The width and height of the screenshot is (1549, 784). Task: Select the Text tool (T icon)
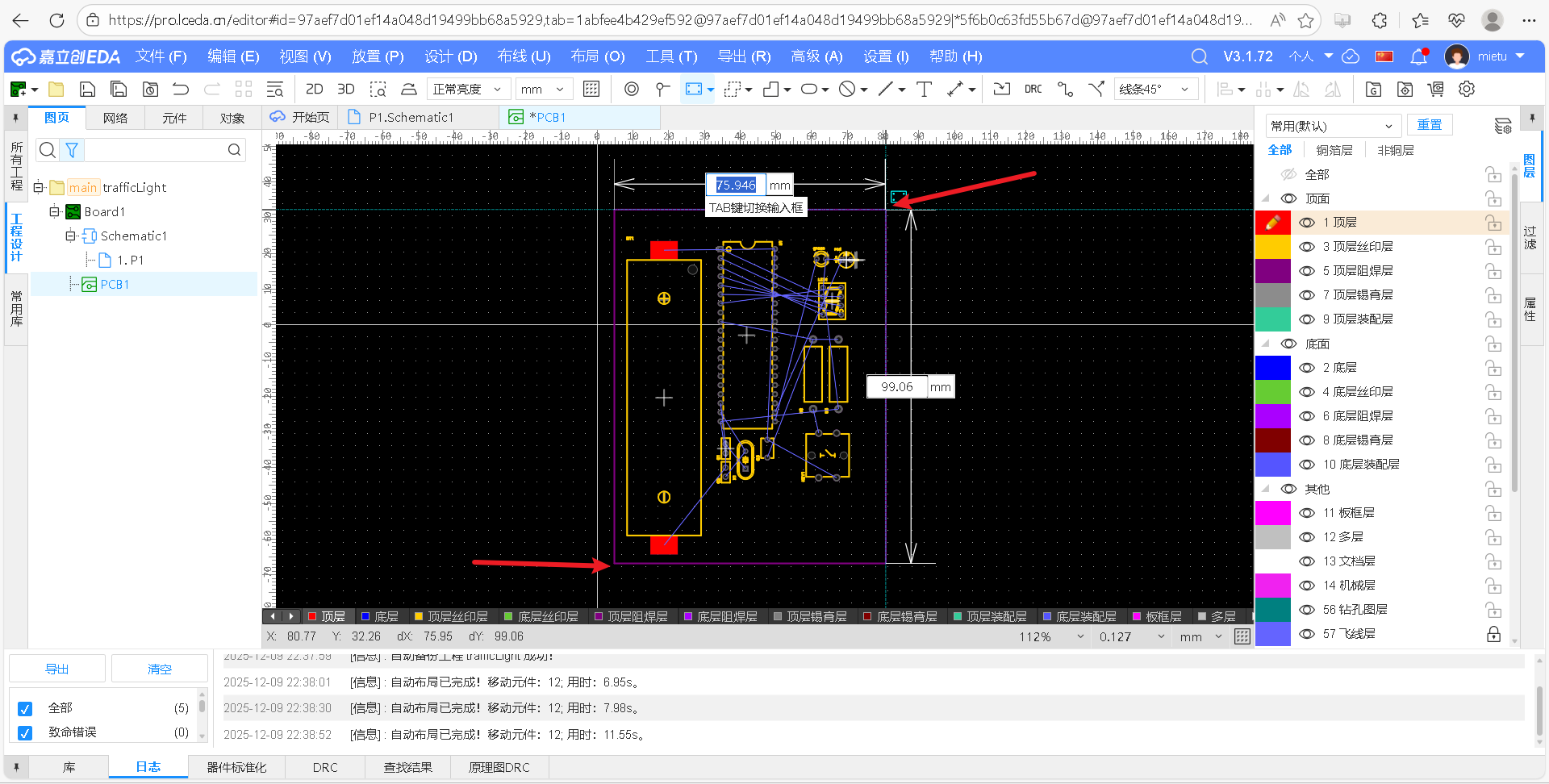pyautogui.click(x=925, y=90)
